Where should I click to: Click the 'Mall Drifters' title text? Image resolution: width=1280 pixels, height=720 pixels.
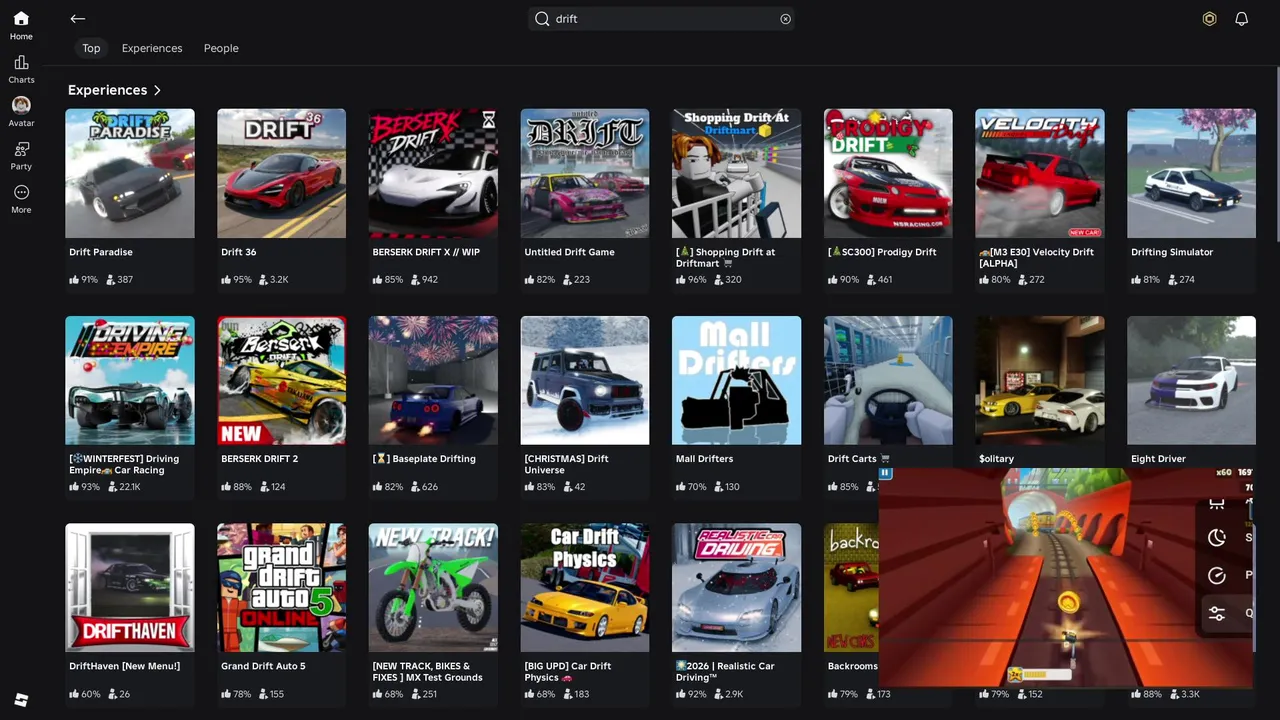[x=704, y=459]
